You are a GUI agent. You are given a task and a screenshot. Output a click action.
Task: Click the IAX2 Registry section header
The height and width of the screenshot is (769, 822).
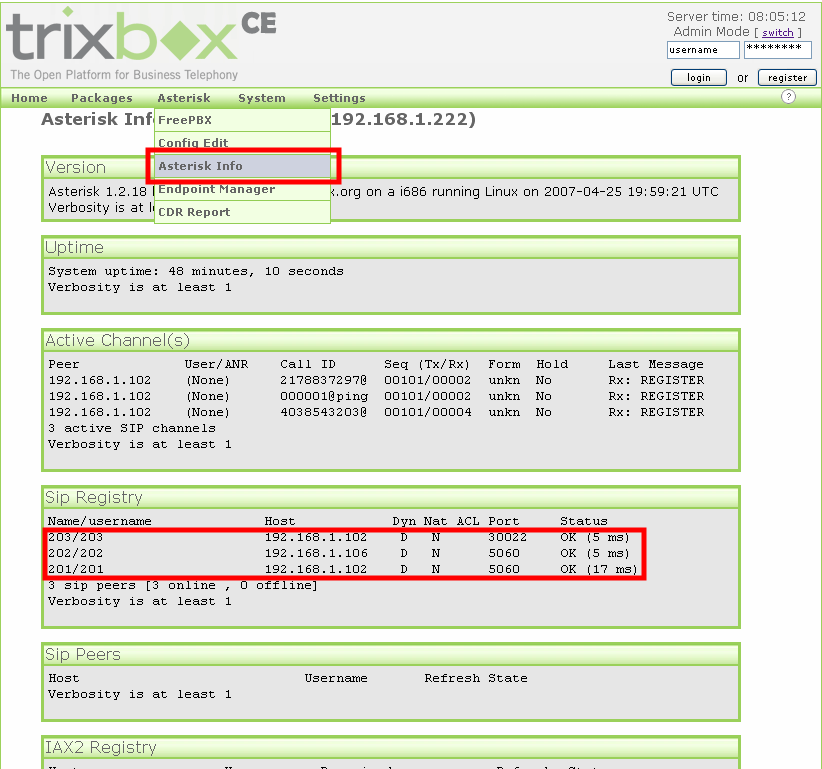click(x=391, y=747)
